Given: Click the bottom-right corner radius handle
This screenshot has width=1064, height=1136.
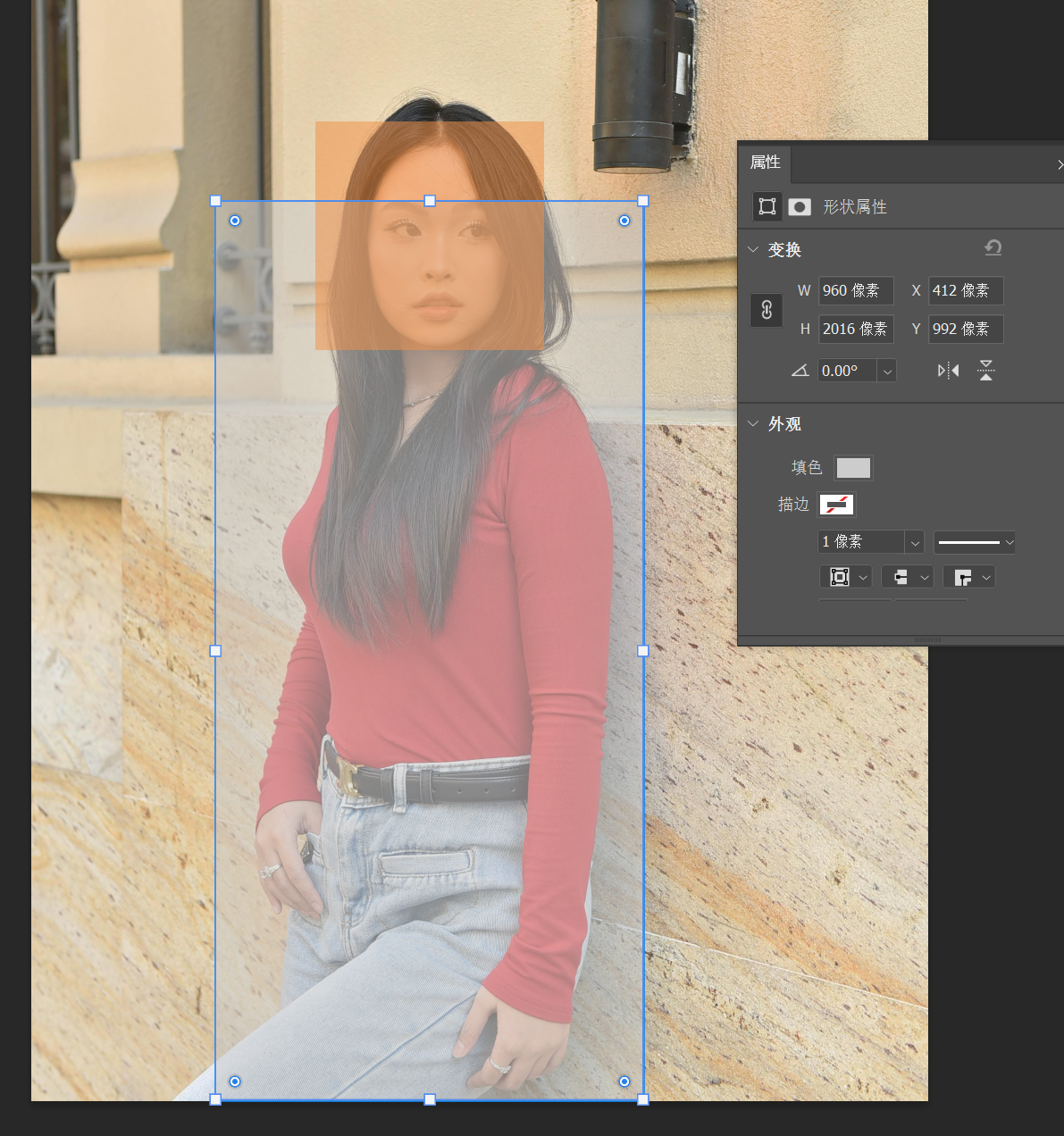Looking at the screenshot, I should tap(624, 1082).
